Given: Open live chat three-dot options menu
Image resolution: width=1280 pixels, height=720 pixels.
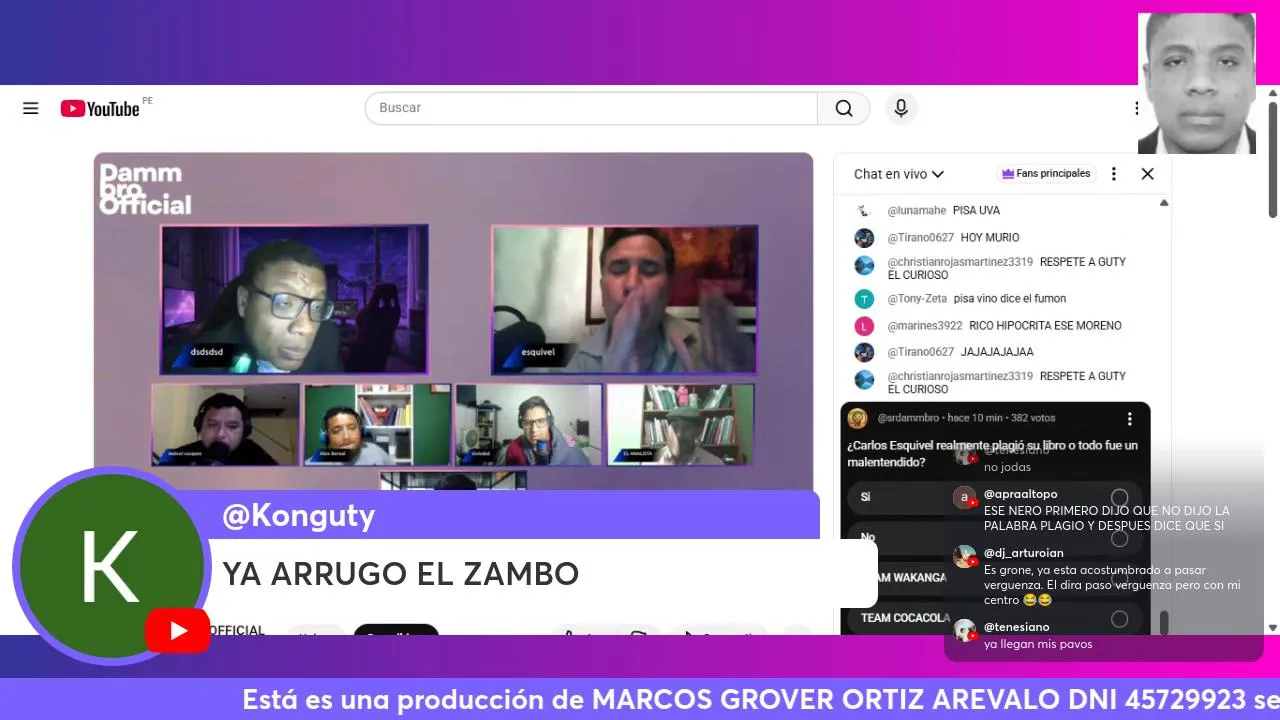Looking at the screenshot, I should pos(1114,174).
